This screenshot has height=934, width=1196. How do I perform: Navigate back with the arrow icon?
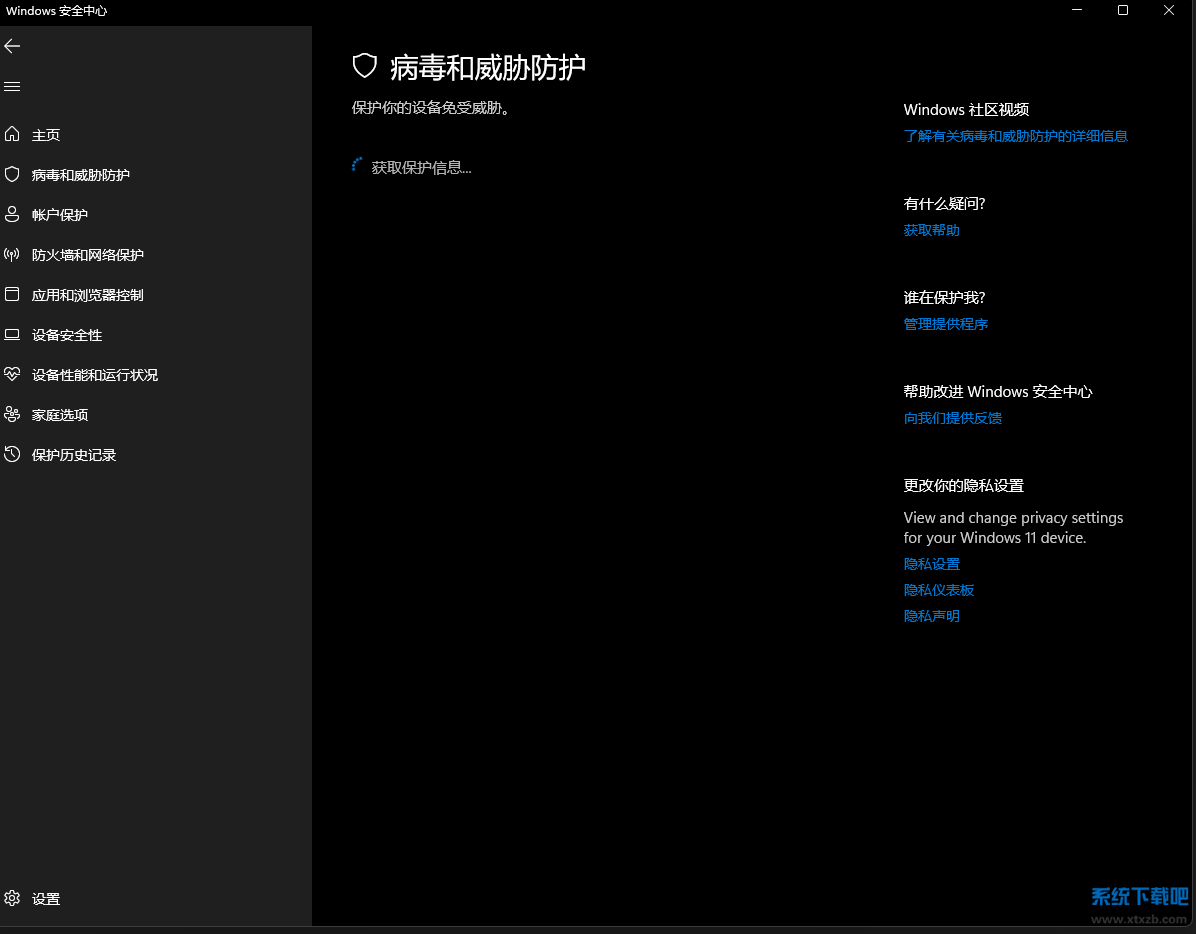pos(12,45)
